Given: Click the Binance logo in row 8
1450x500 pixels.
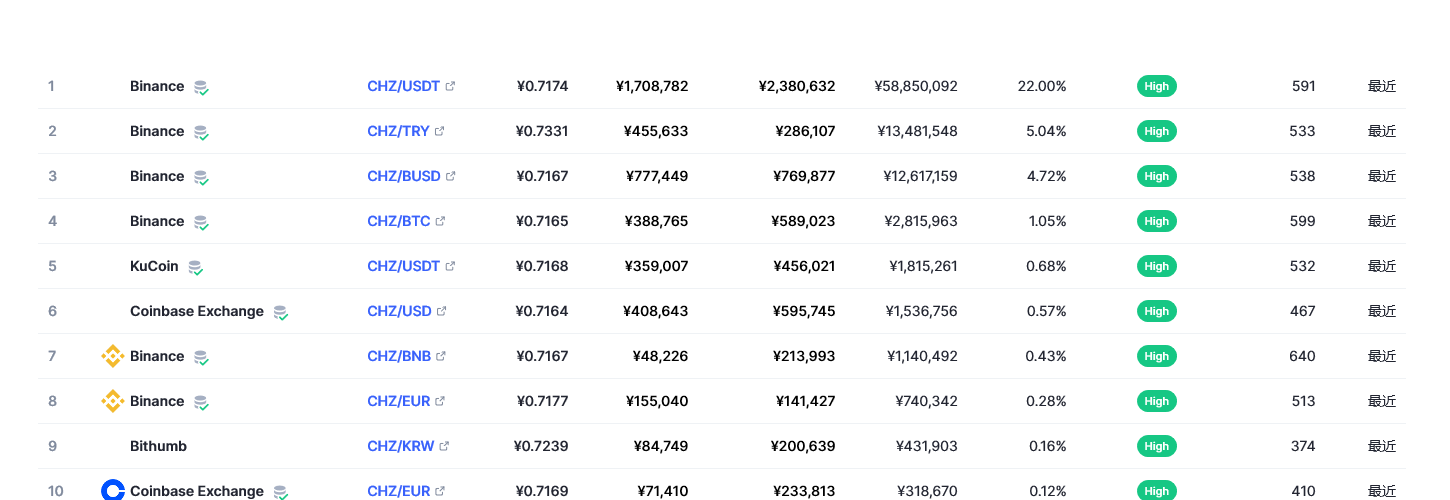Looking at the screenshot, I should tap(112, 401).
